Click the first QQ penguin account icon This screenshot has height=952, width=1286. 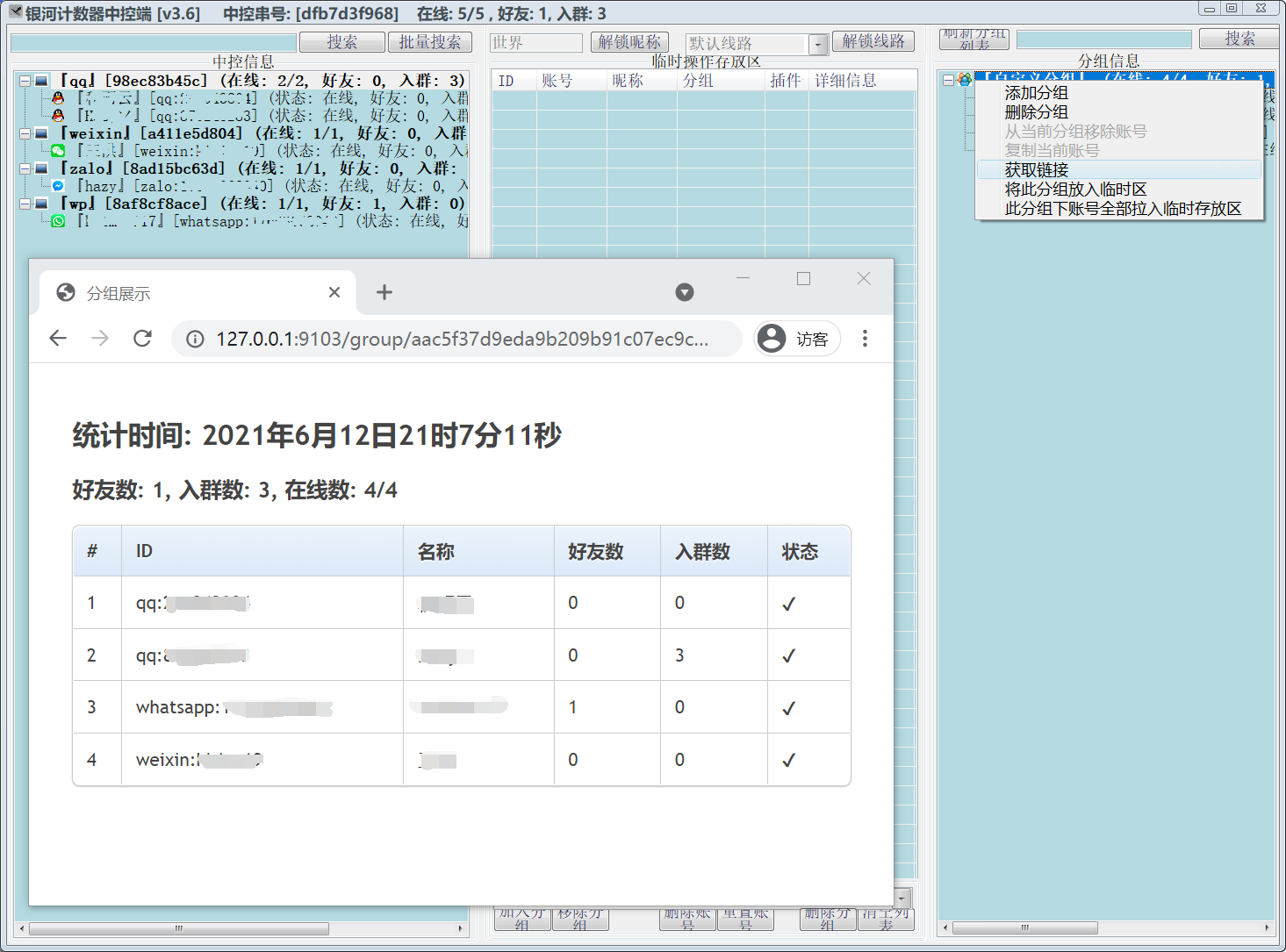pos(58,98)
